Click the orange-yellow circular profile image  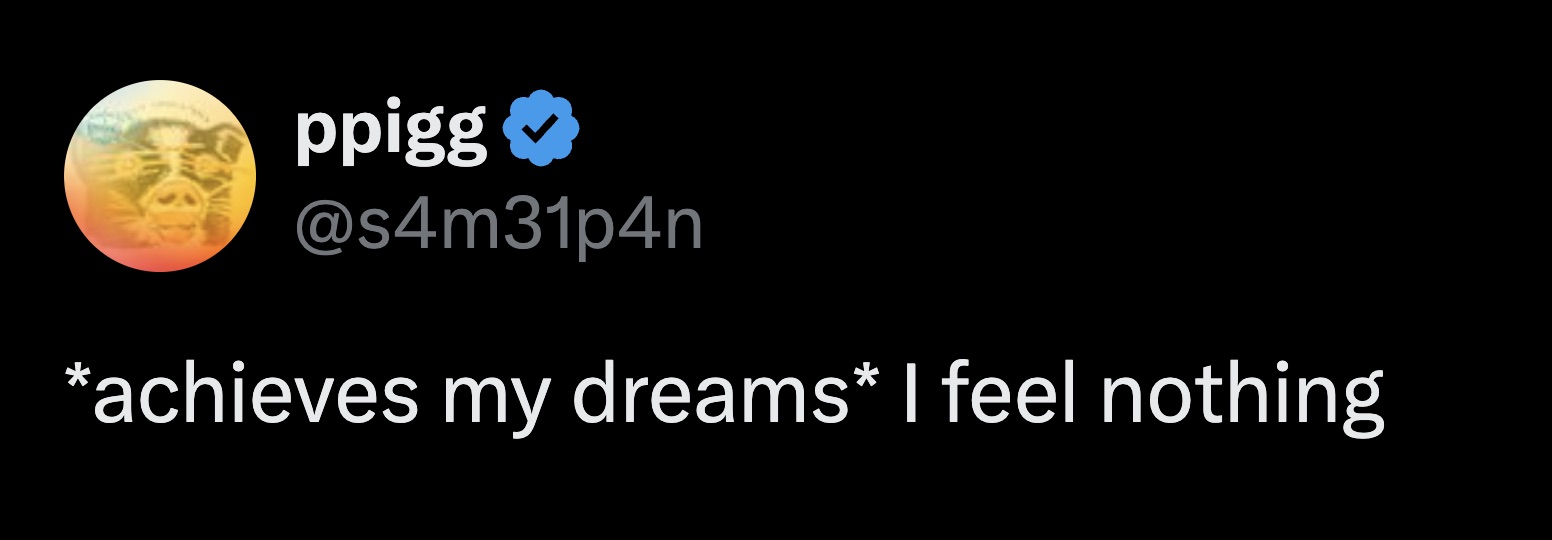160,175
